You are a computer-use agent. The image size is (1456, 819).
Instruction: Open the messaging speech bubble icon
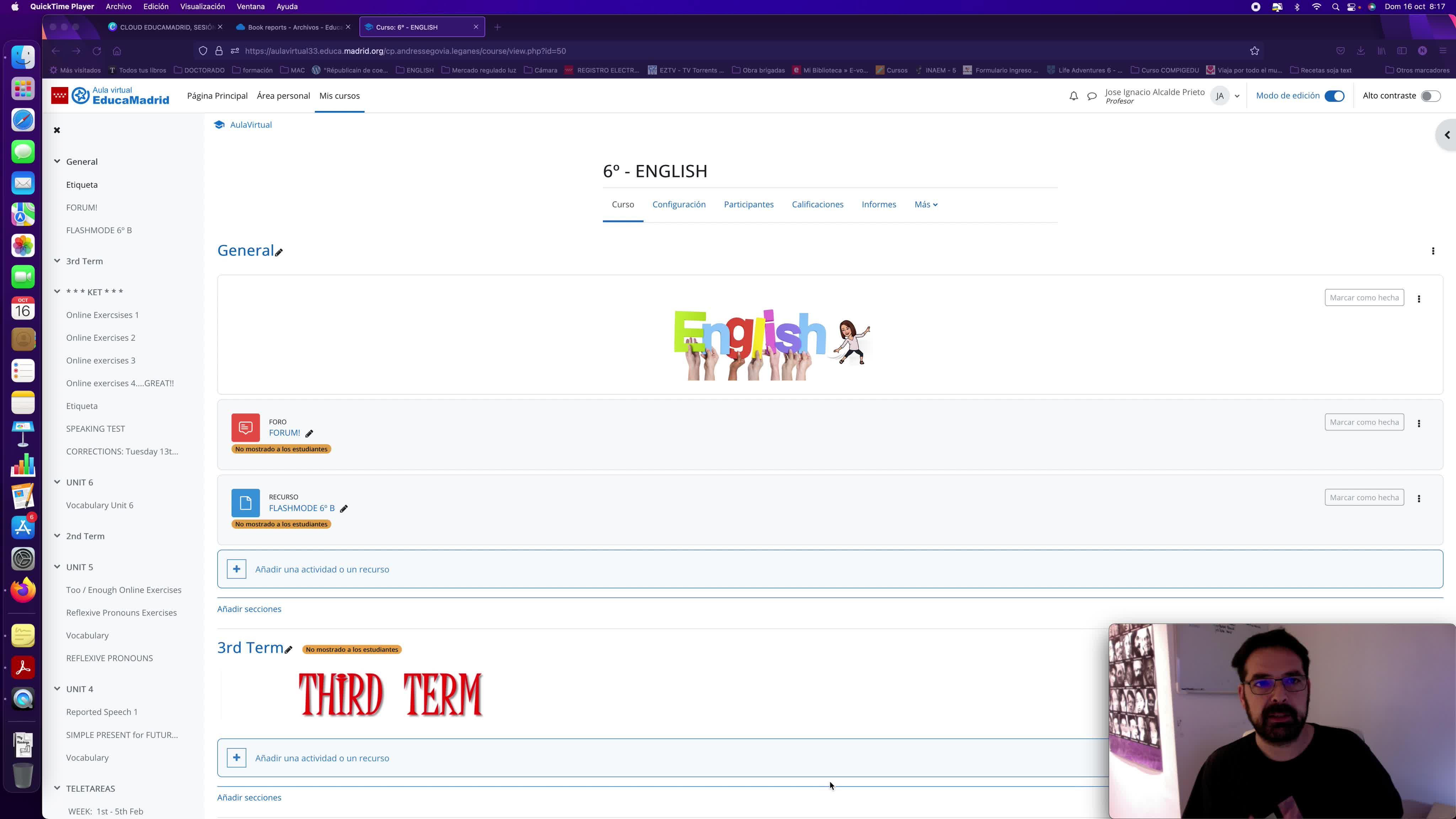pos(1092,96)
